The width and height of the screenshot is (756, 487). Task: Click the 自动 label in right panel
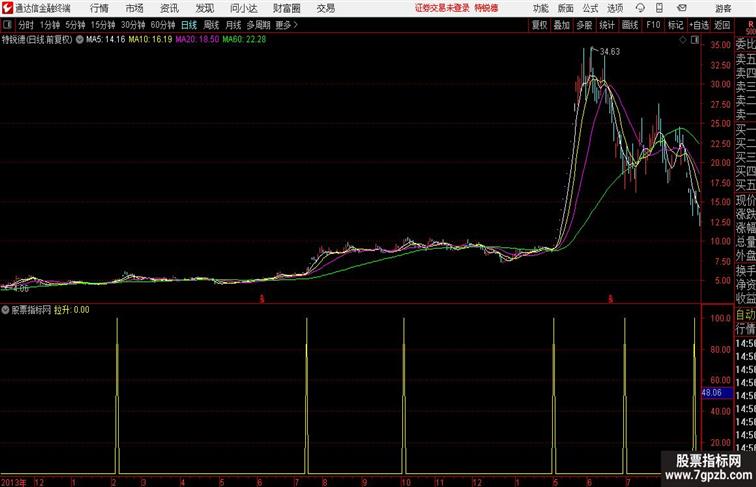point(745,315)
